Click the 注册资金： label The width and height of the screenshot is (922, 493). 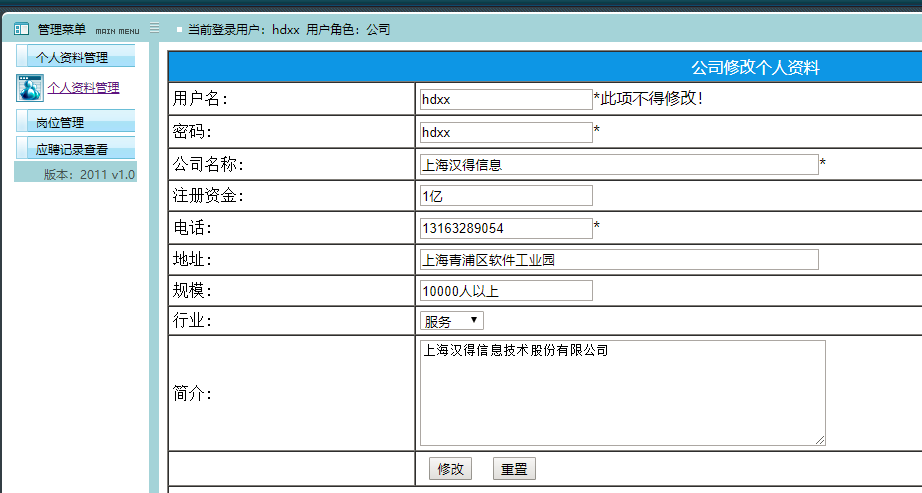point(208,196)
